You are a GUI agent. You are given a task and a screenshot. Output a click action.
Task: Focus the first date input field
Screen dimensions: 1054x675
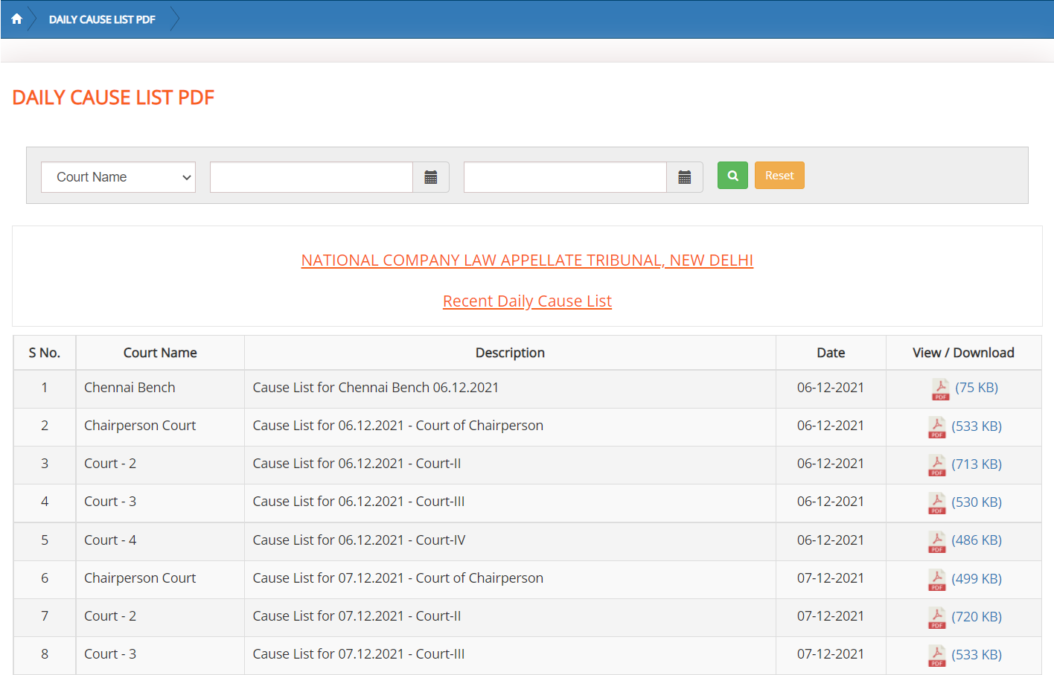(x=311, y=177)
